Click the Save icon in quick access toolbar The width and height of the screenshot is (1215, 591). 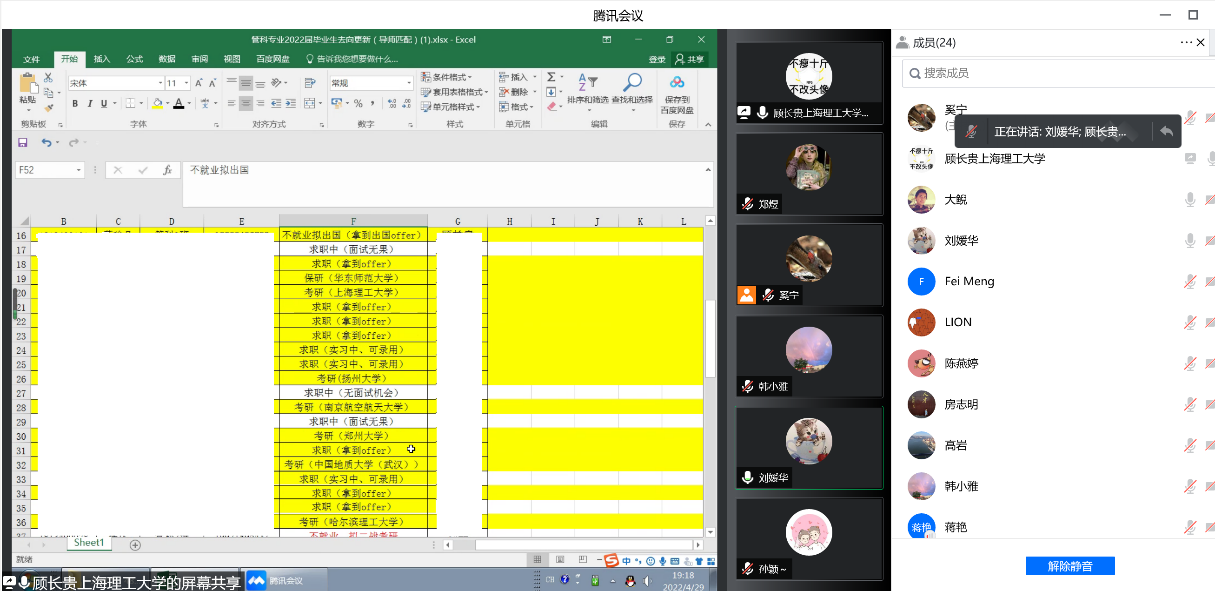[x=23, y=143]
